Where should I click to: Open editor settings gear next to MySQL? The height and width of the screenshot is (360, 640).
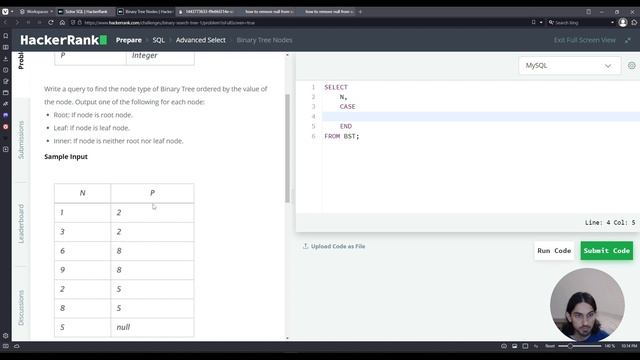631,65
